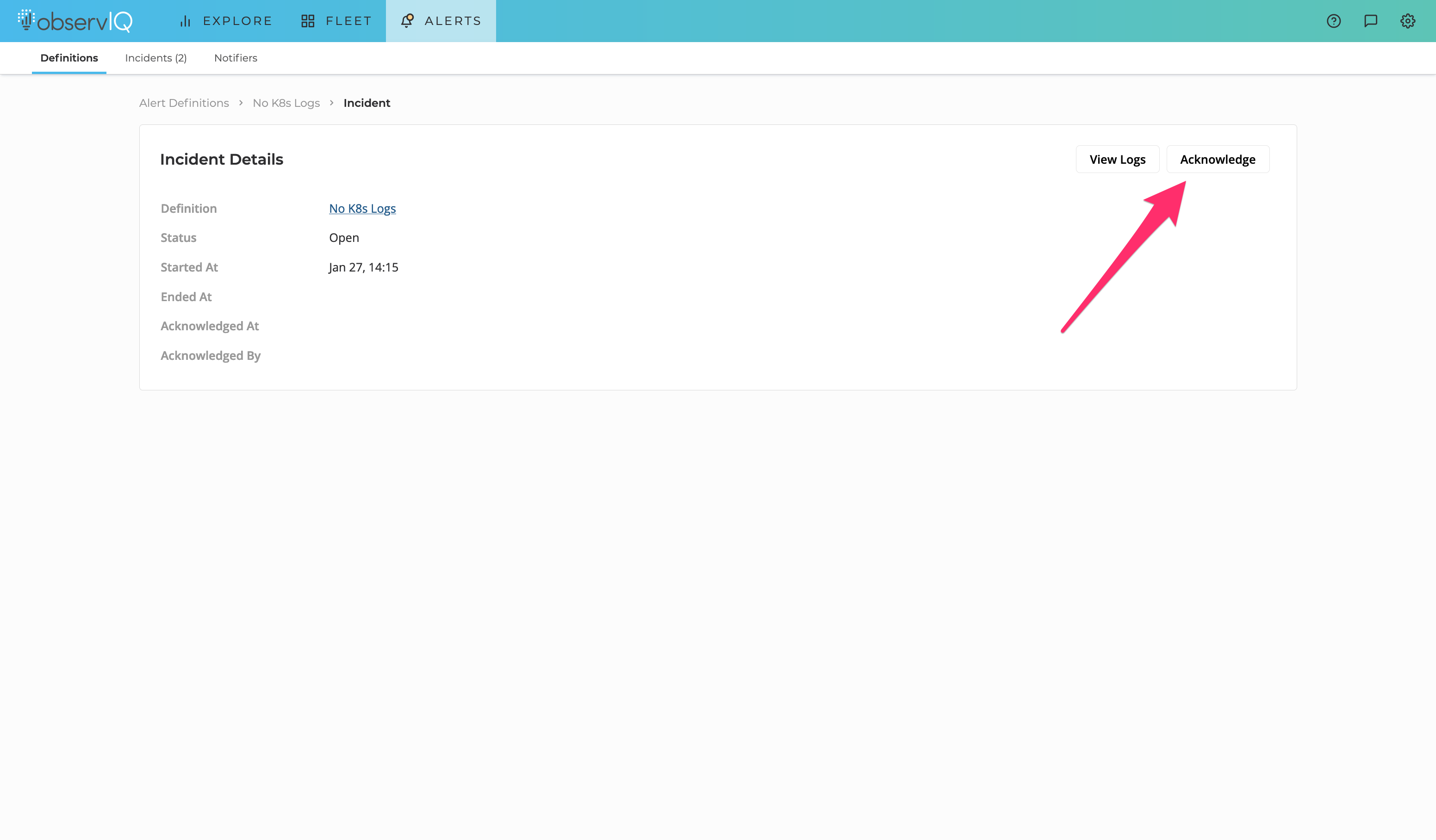1436x840 pixels.
Task: Open the Notifiers tab
Action: [236, 58]
